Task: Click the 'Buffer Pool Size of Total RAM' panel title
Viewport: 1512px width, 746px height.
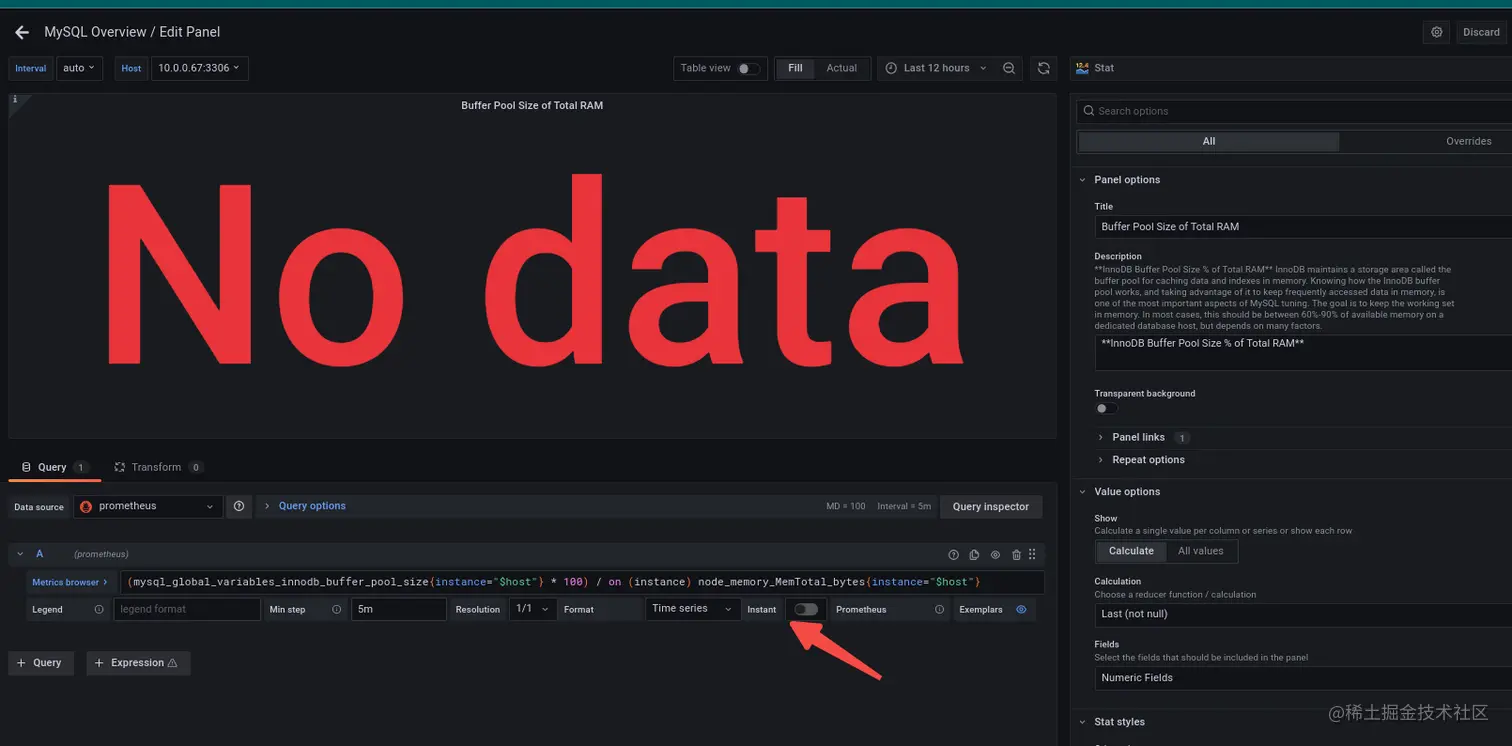Action: pyautogui.click(x=532, y=105)
